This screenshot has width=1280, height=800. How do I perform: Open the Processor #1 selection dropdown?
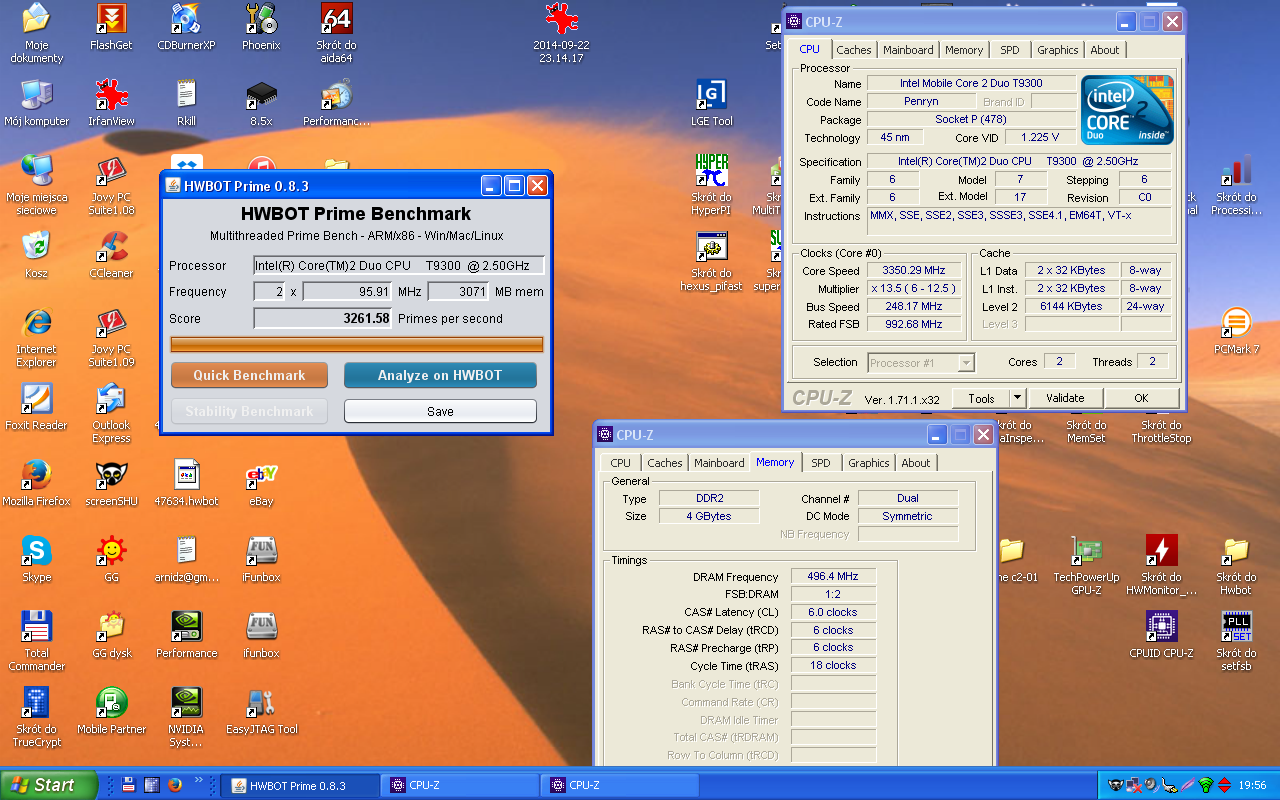point(920,363)
